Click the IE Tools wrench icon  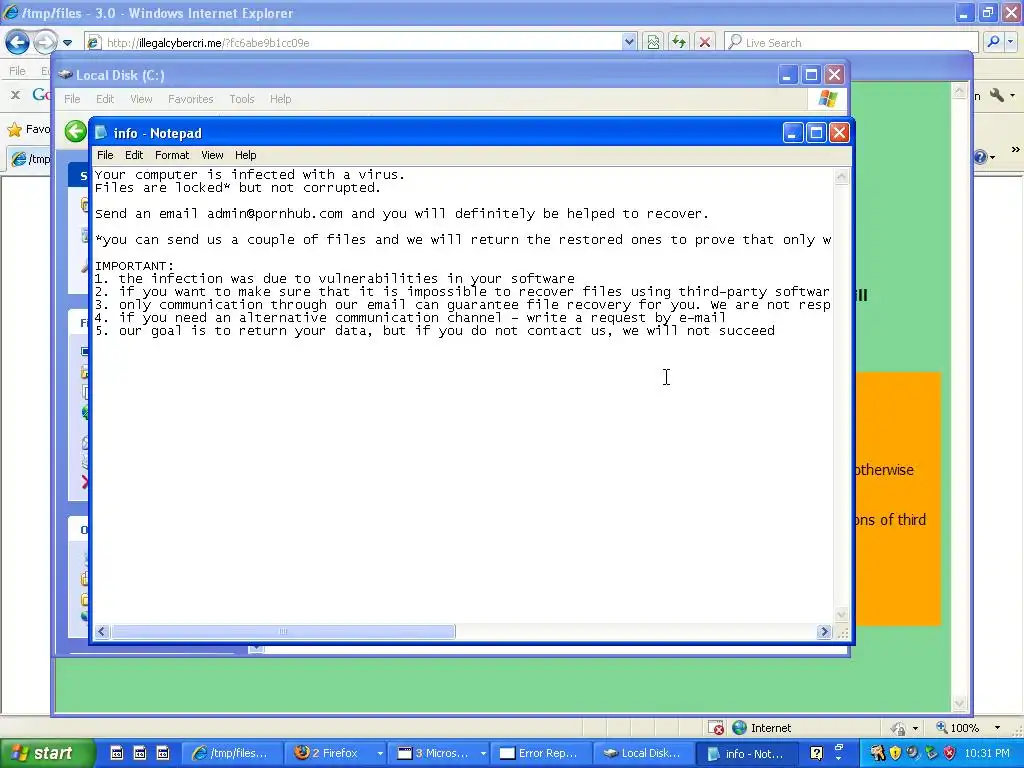click(x=997, y=95)
